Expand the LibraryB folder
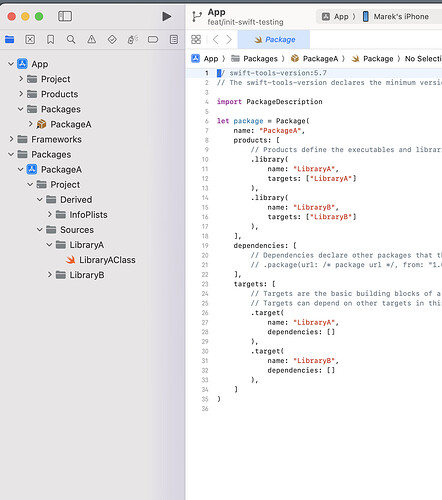442x500 pixels. pyautogui.click(x=50, y=275)
